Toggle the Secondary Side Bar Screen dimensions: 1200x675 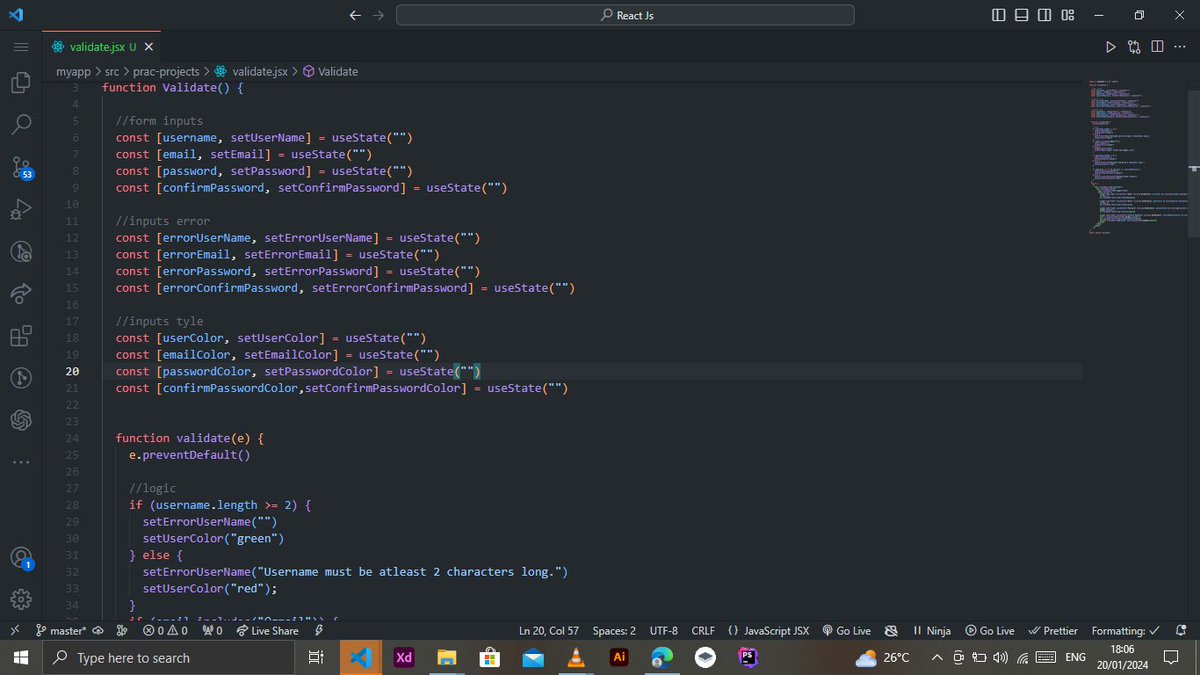coord(1044,14)
